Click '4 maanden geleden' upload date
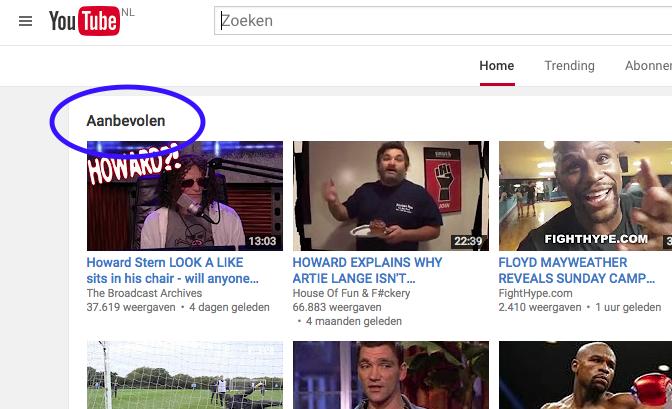This screenshot has height=409, width=672. 354,321
